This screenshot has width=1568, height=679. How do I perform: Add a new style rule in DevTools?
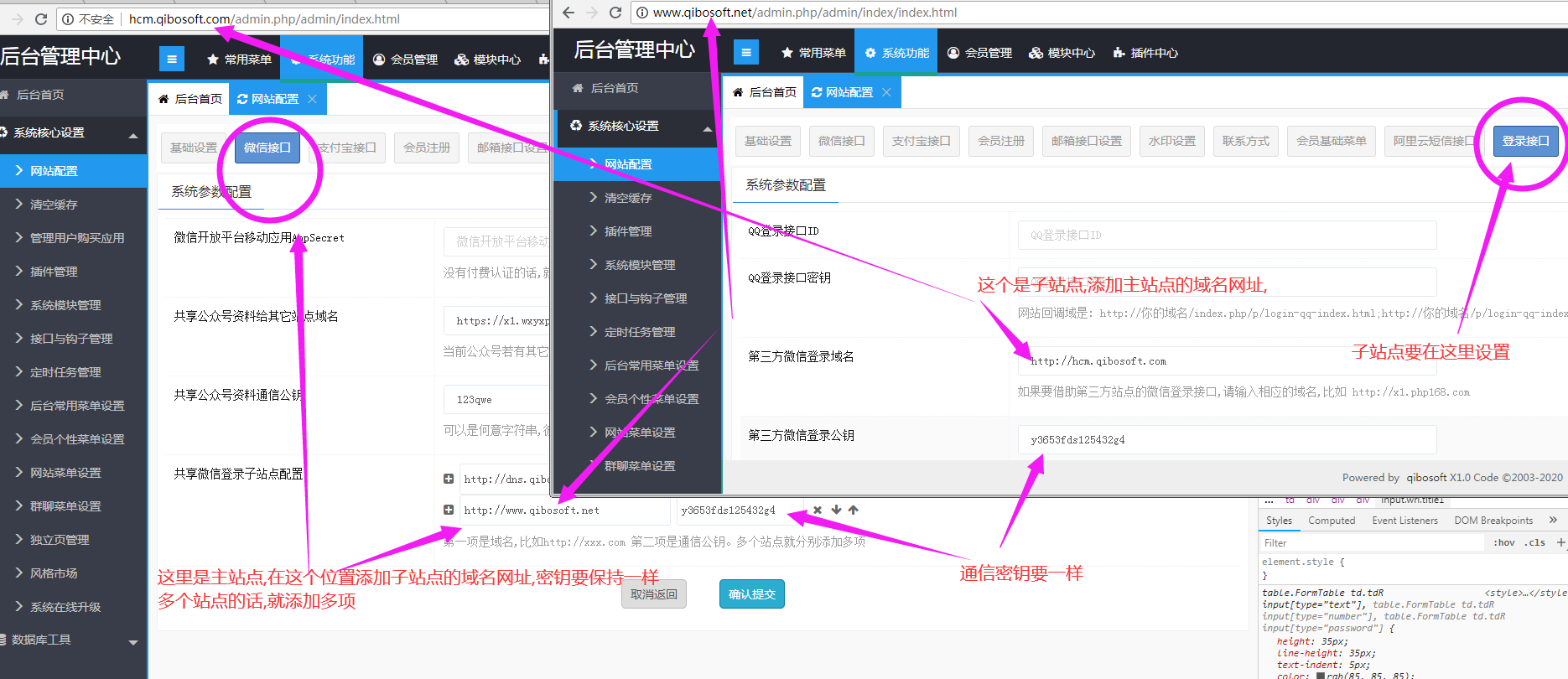click(1560, 542)
